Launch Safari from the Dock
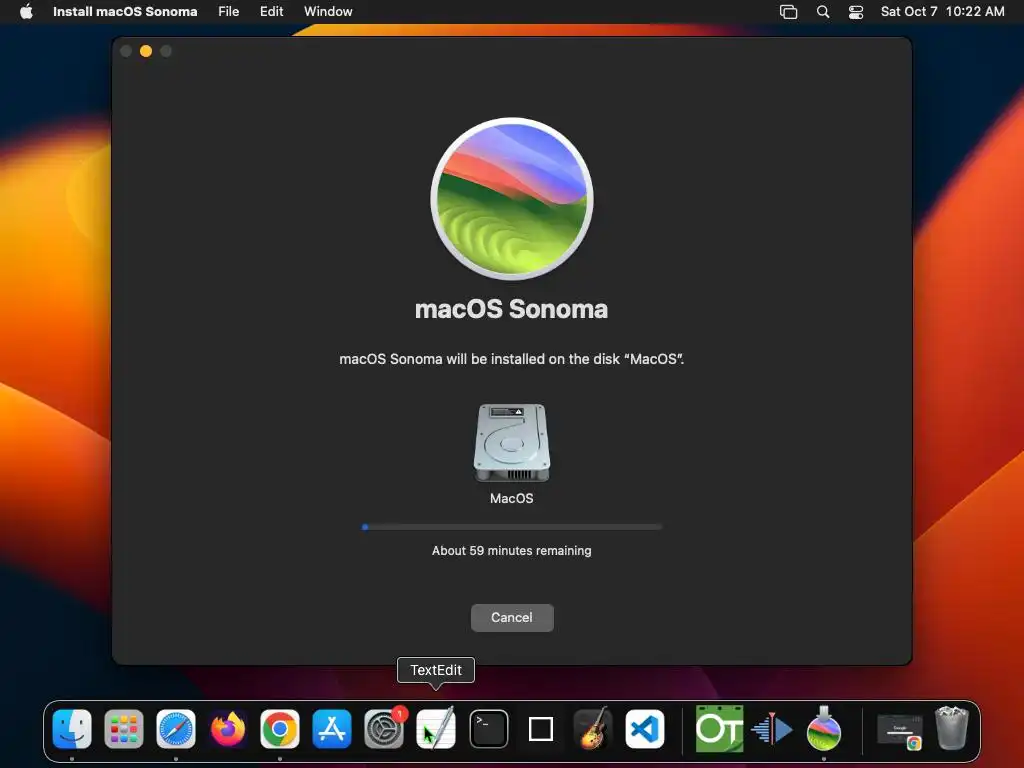 click(x=176, y=728)
